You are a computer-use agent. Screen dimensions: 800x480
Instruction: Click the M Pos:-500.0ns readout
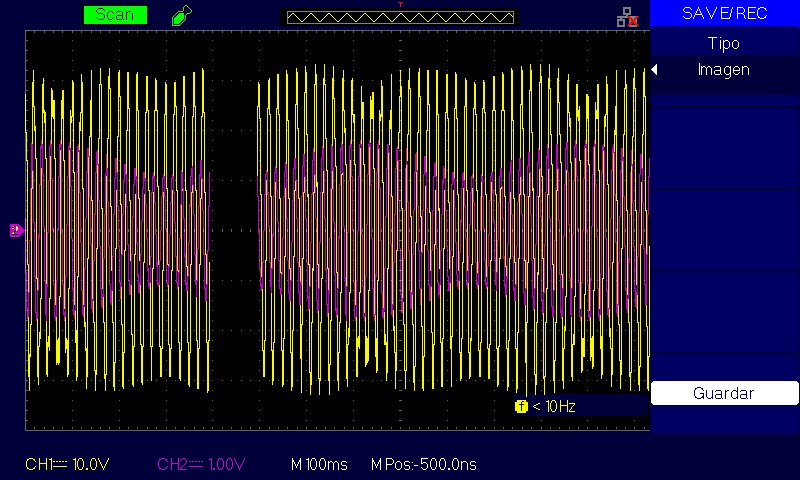pos(423,464)
